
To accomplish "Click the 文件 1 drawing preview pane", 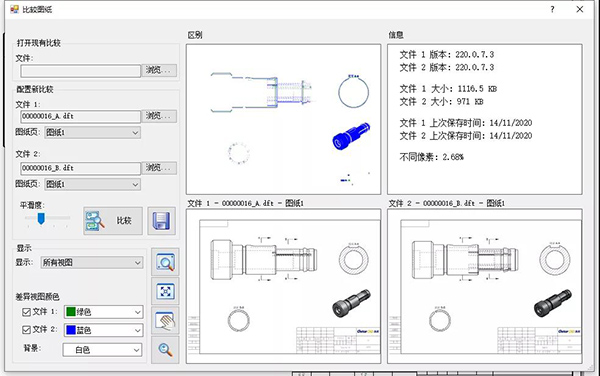I will click(x=284, y=286).
